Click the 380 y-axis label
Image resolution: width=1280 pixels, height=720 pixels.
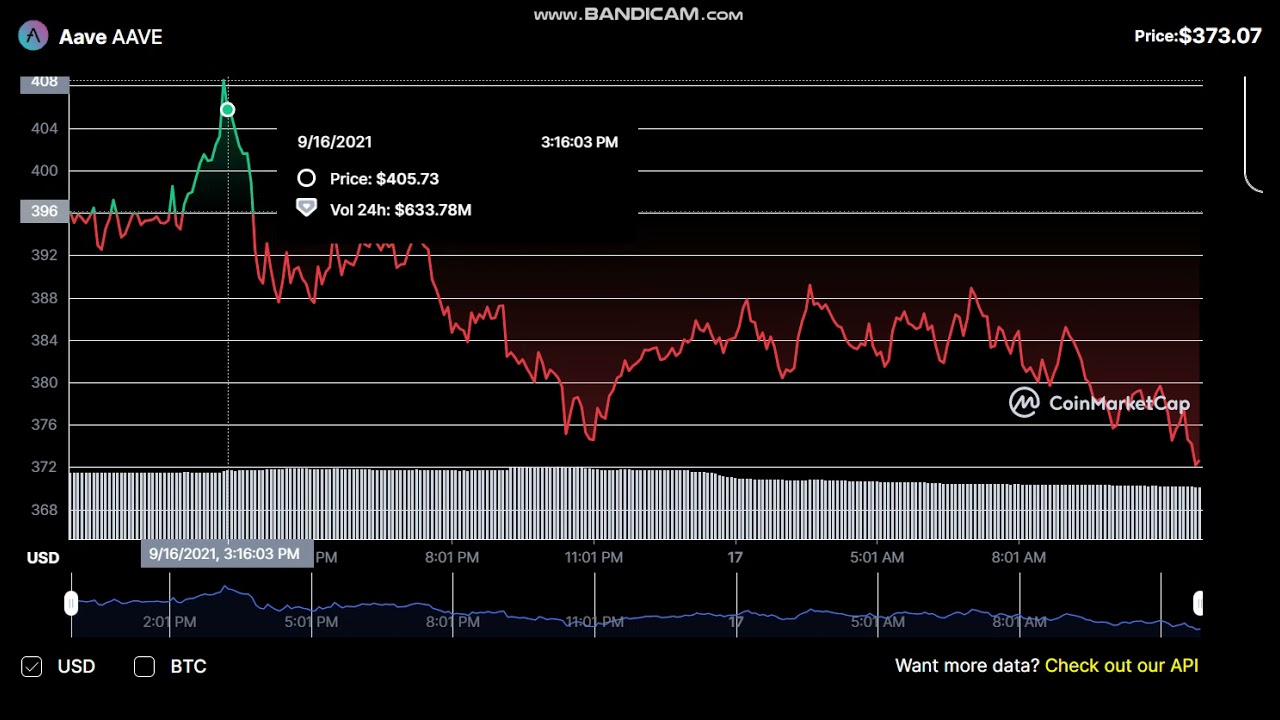(44, 382)
